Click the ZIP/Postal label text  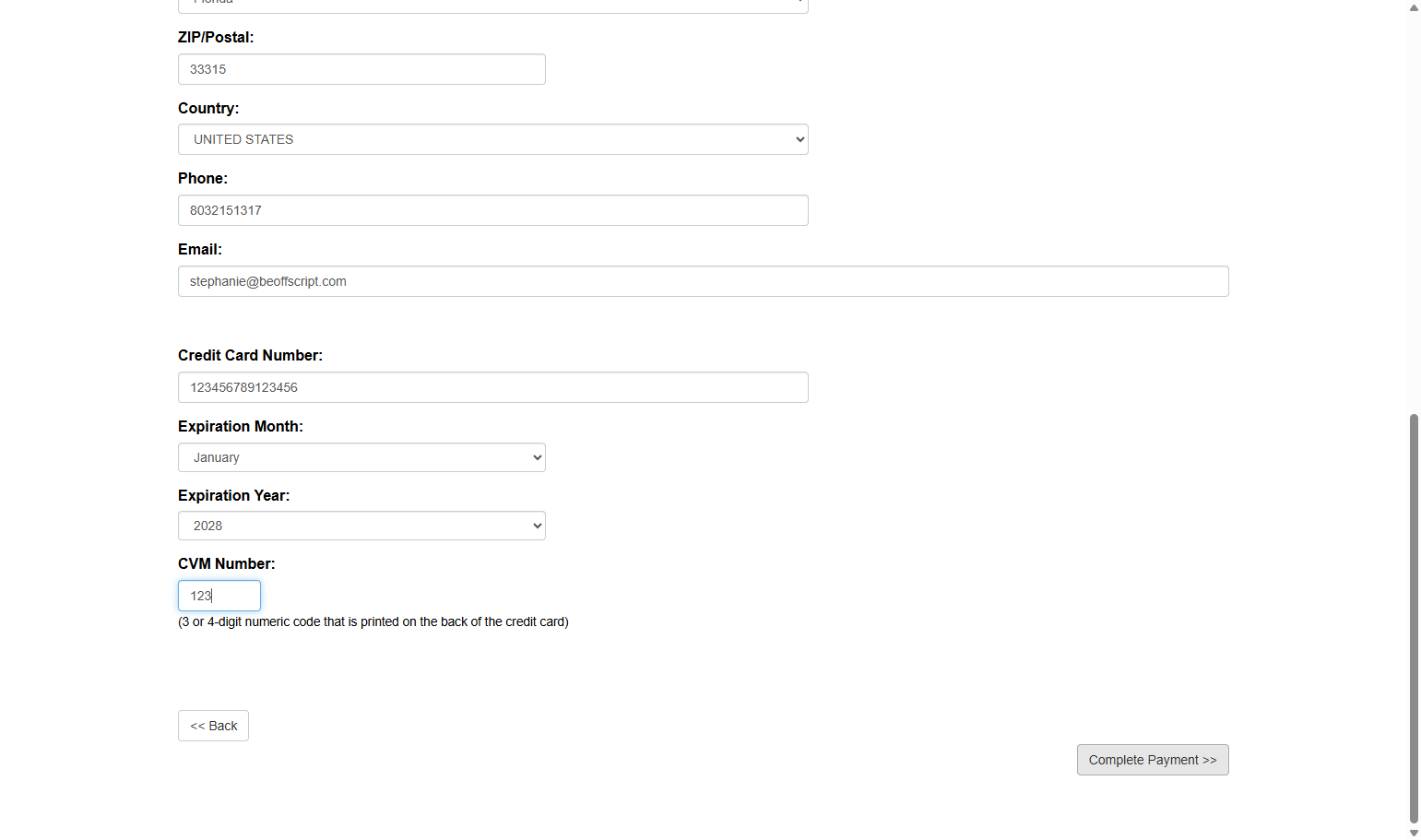216,37
